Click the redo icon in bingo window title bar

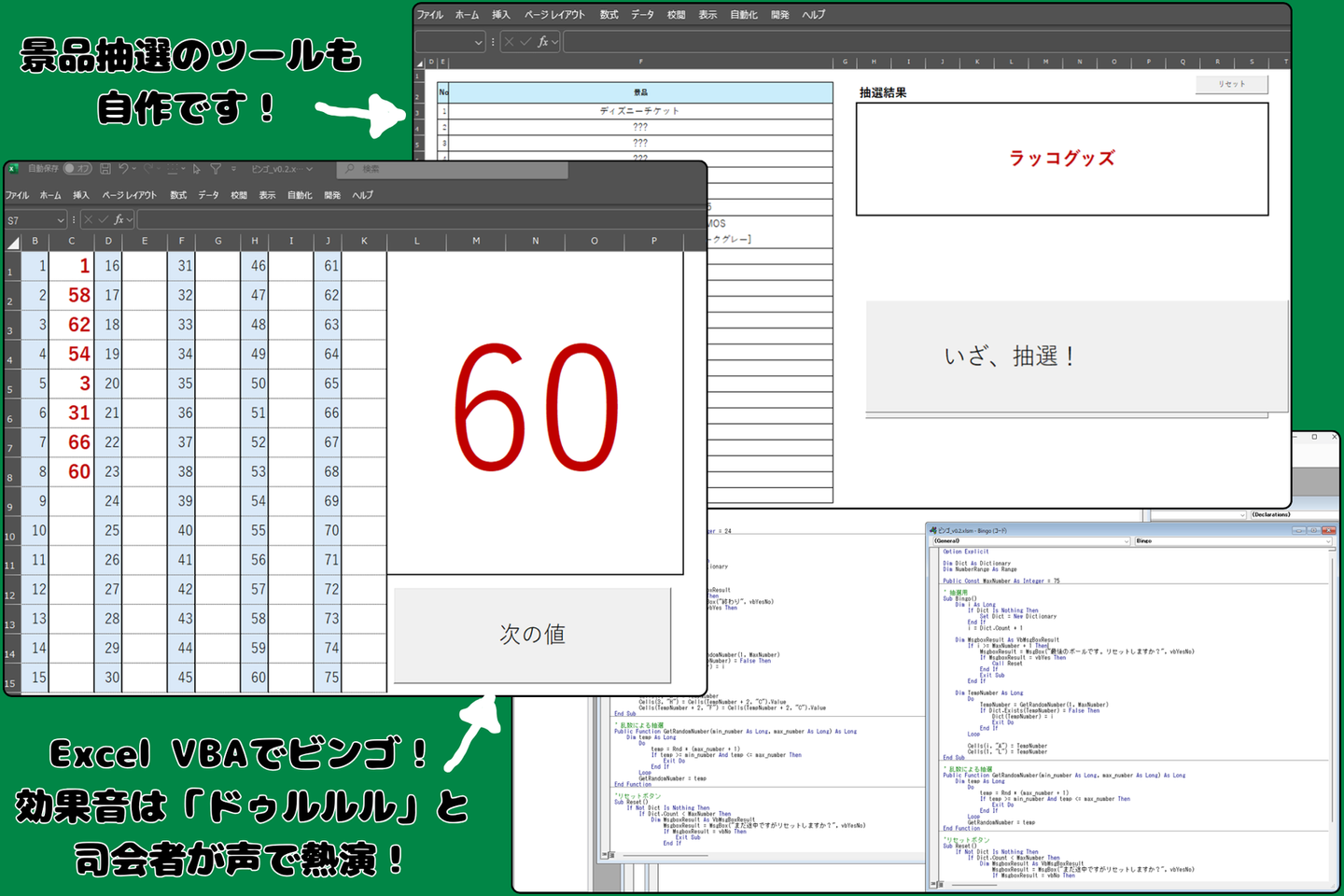point(148,169)
